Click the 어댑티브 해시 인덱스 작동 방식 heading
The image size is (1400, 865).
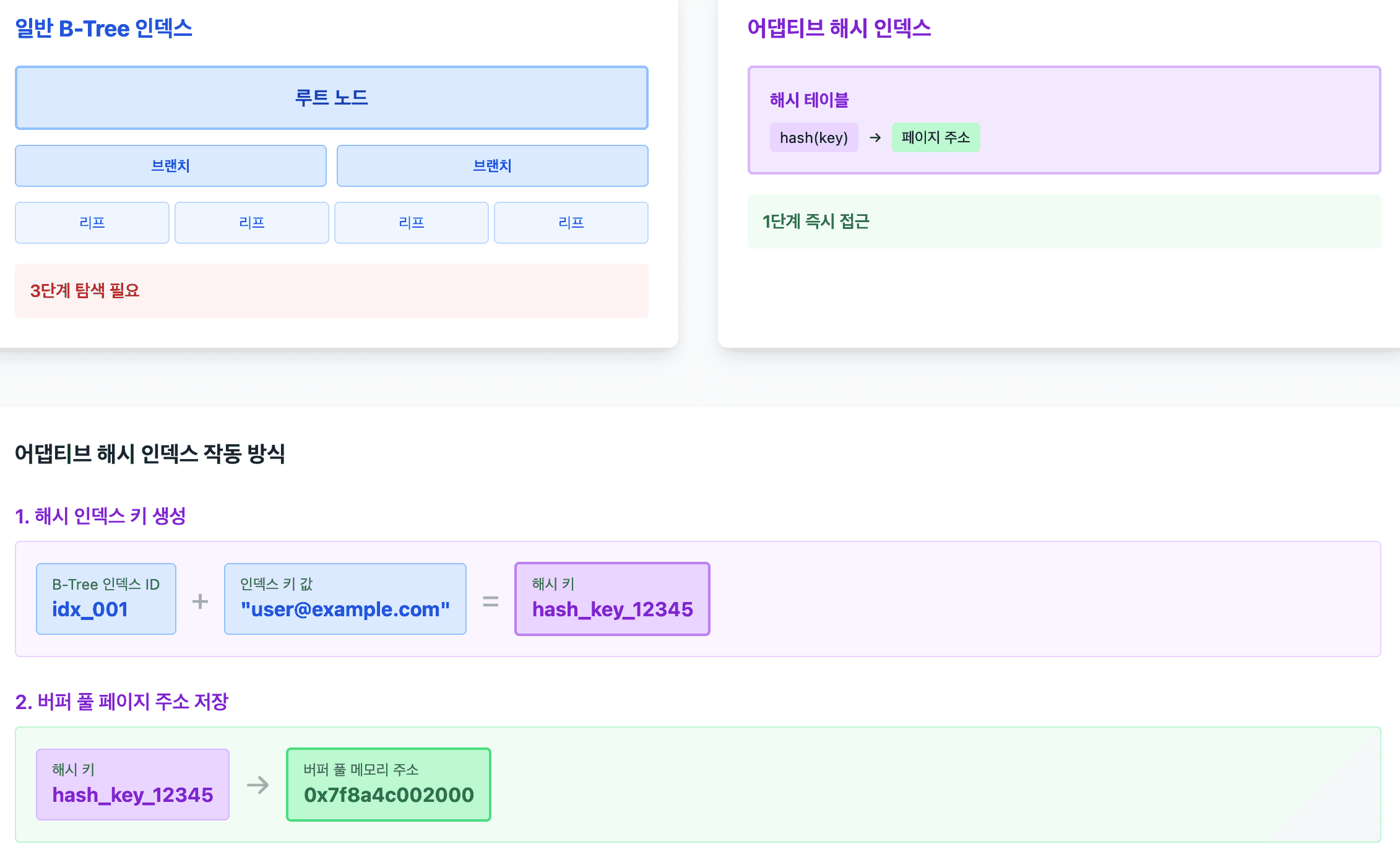point(150,454)
